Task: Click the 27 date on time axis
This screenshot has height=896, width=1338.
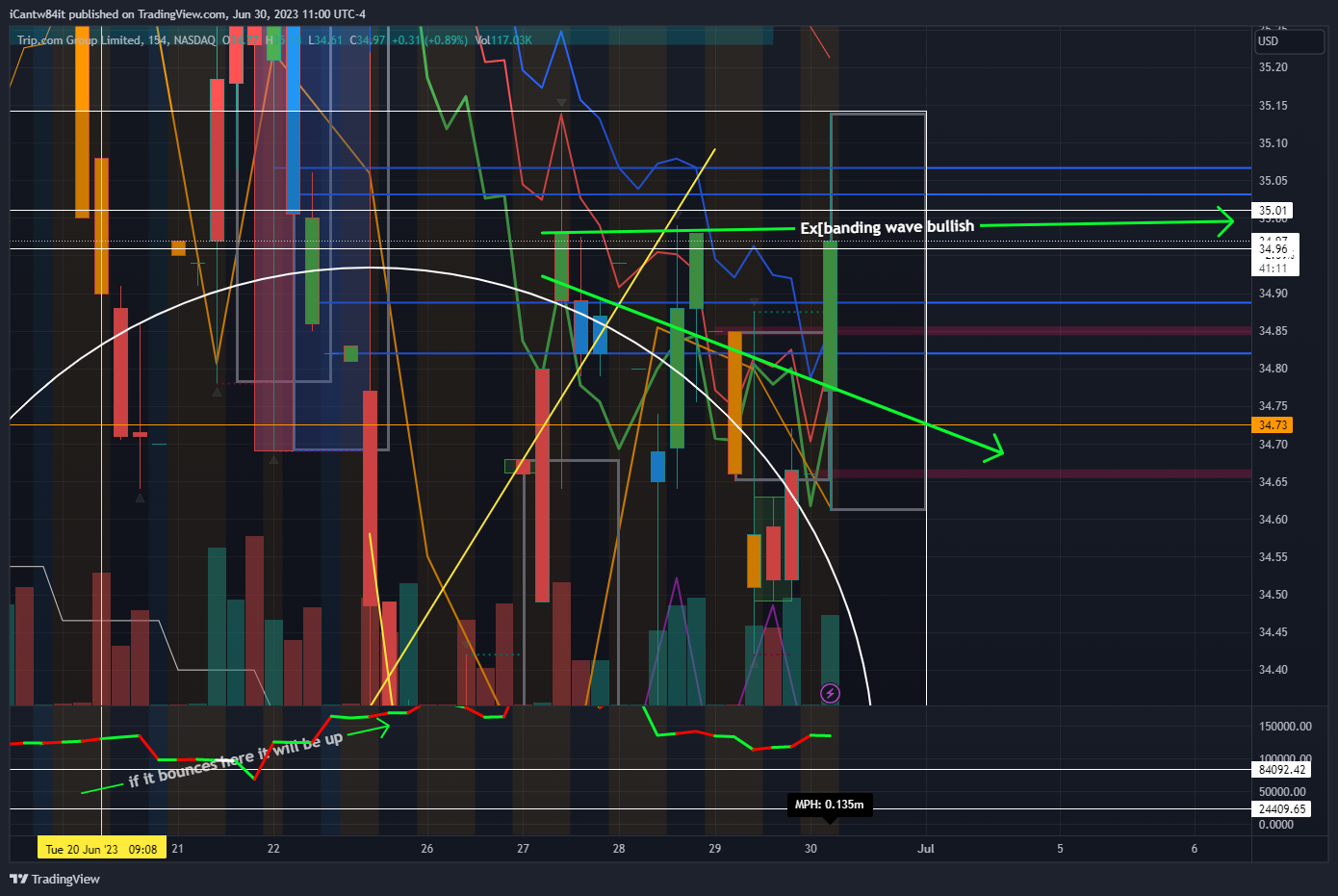Action: pos(523,849)
